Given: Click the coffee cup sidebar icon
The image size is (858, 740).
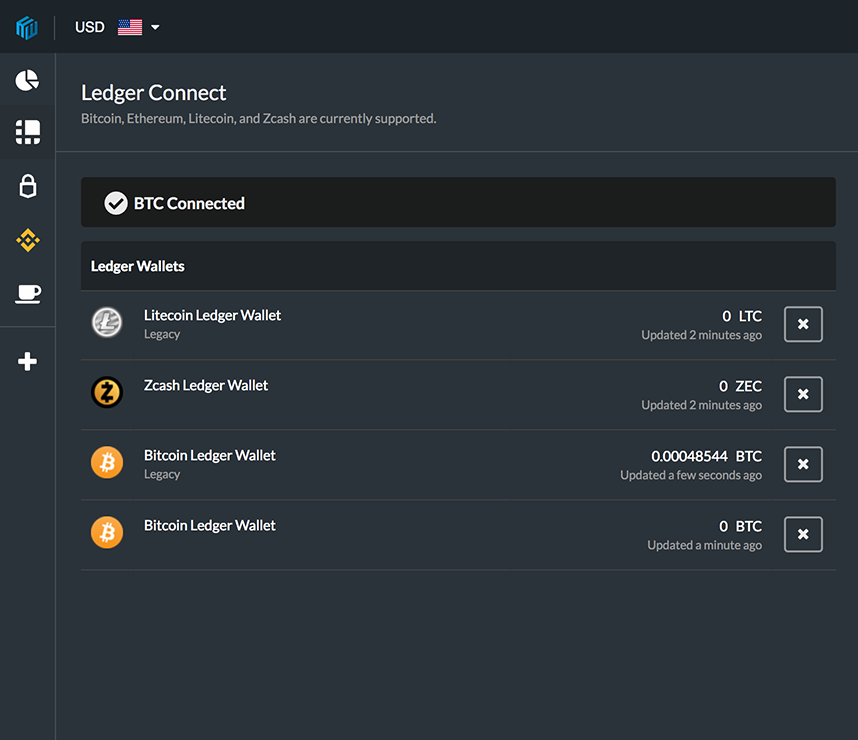Looking at the screenshot, I should pyautogui.click(x=27, y=294).
